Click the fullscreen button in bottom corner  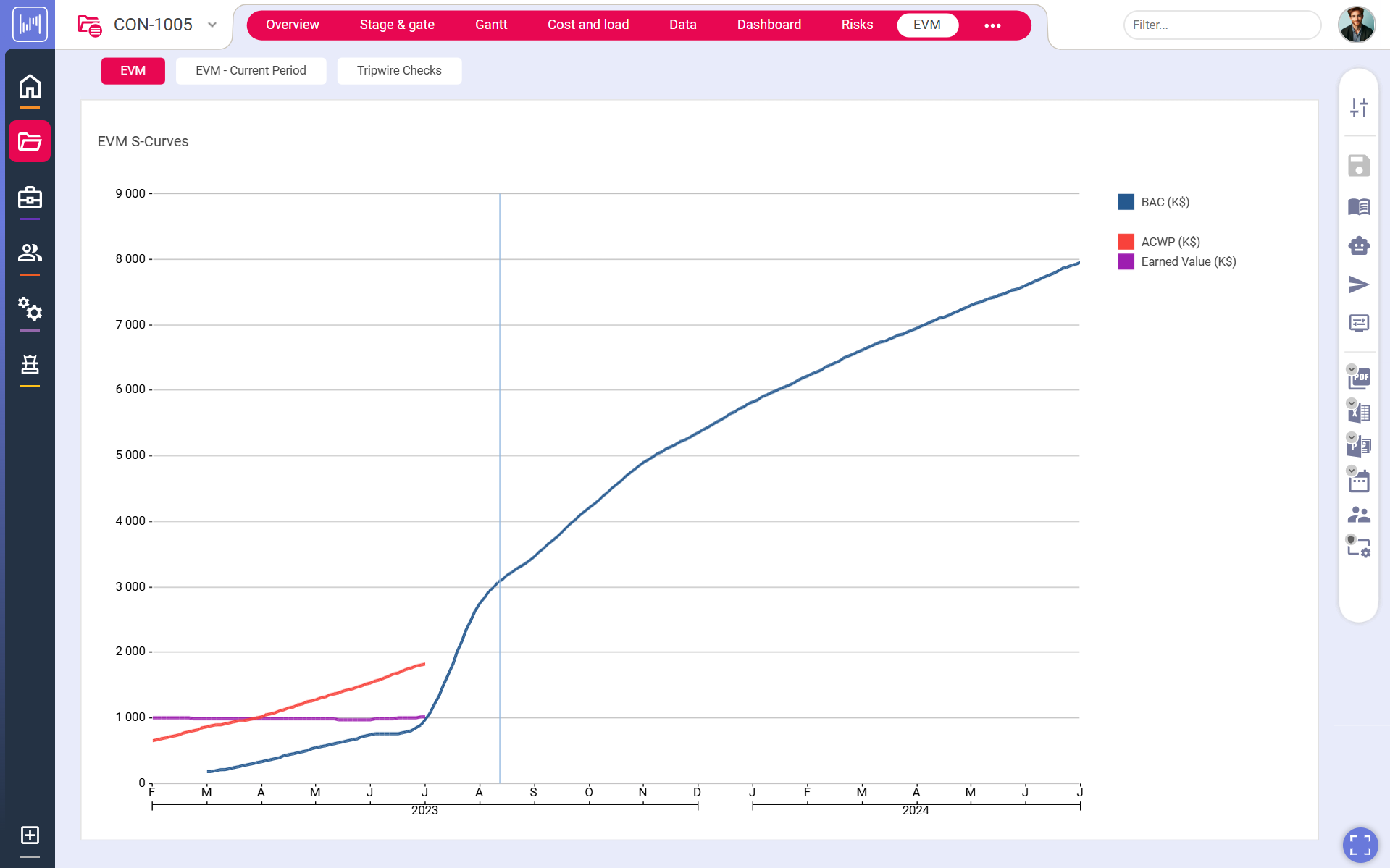[1360, 845]
